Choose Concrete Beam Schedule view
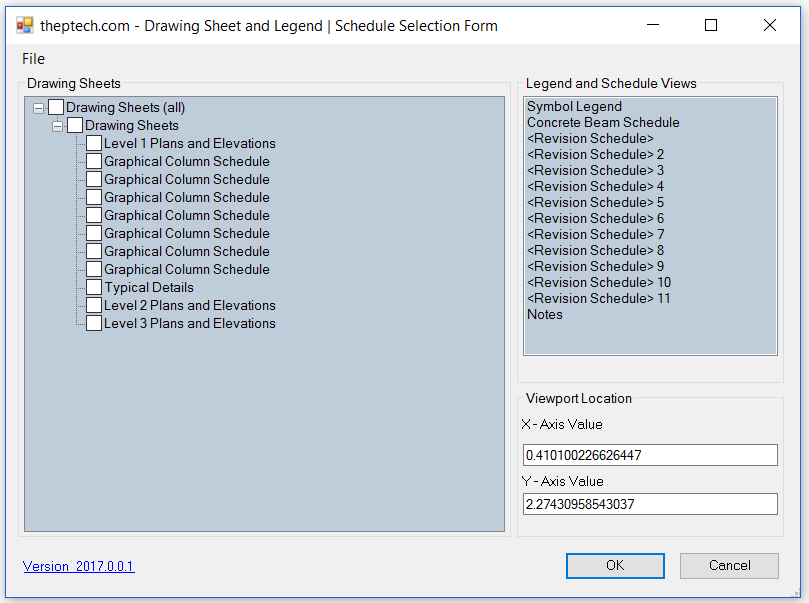809x603 pixels. click(603, 123)
